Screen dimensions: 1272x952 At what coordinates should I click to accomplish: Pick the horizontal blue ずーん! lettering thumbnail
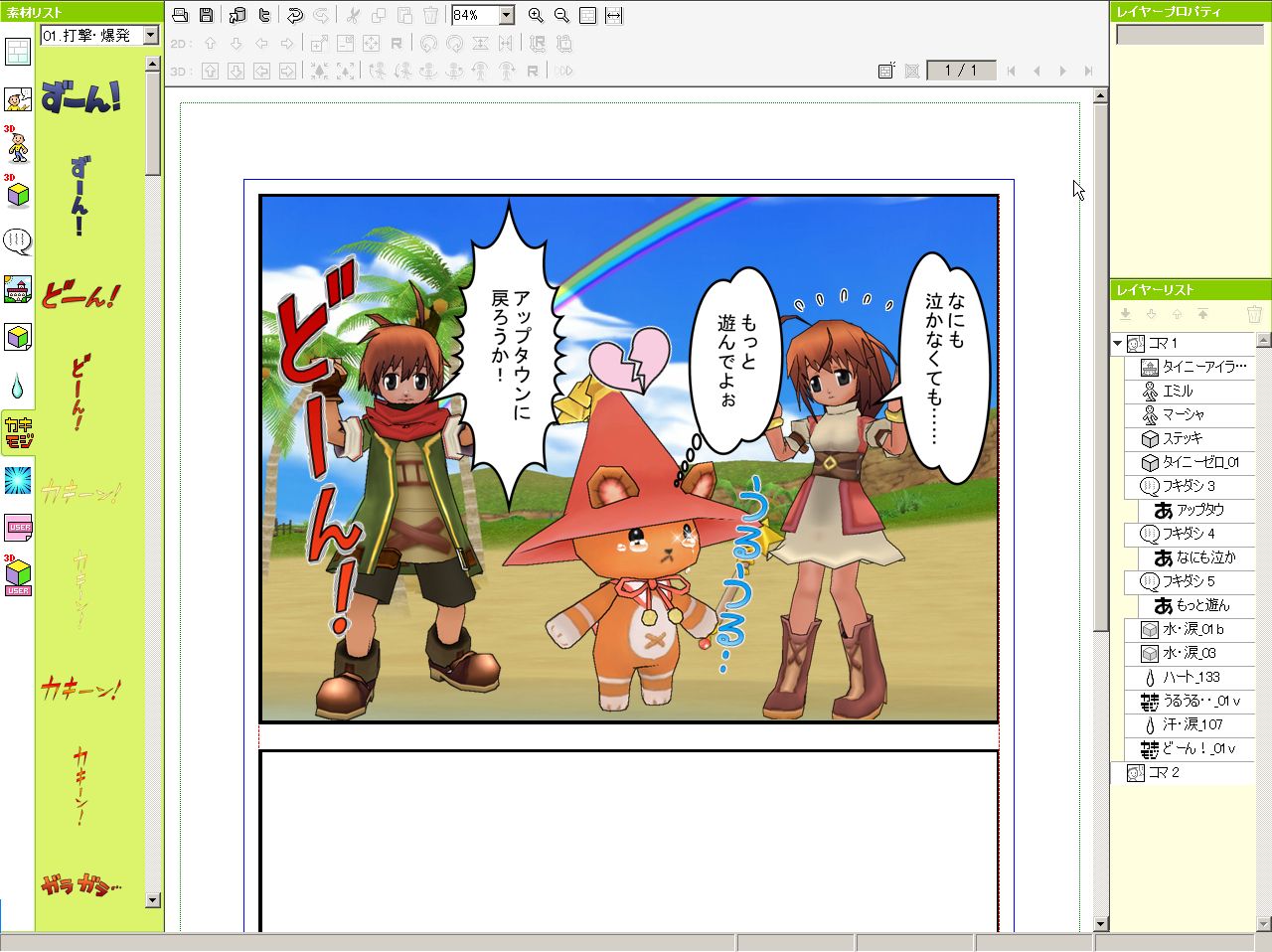point(82,98)
